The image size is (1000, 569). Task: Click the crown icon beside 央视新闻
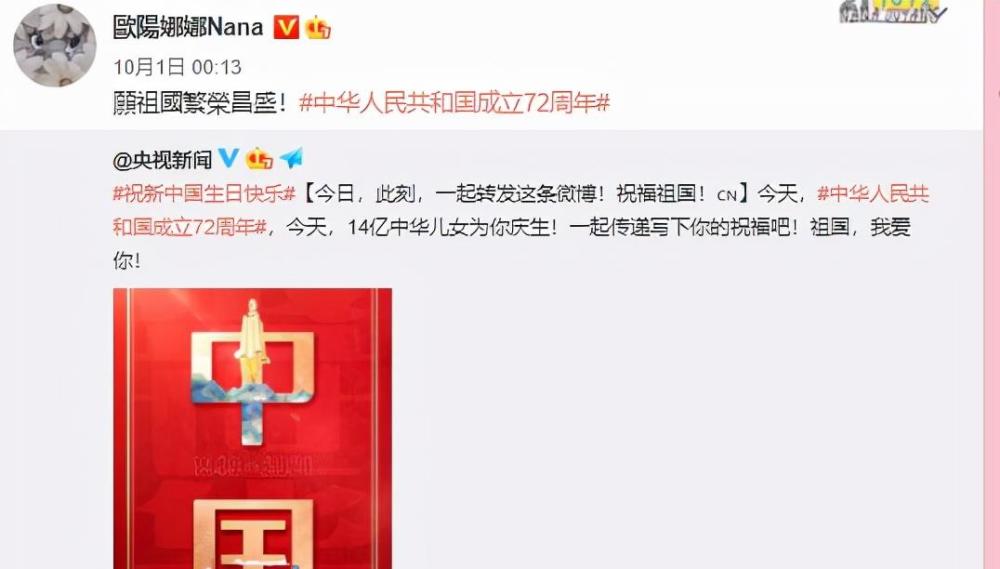click(260, 159)
